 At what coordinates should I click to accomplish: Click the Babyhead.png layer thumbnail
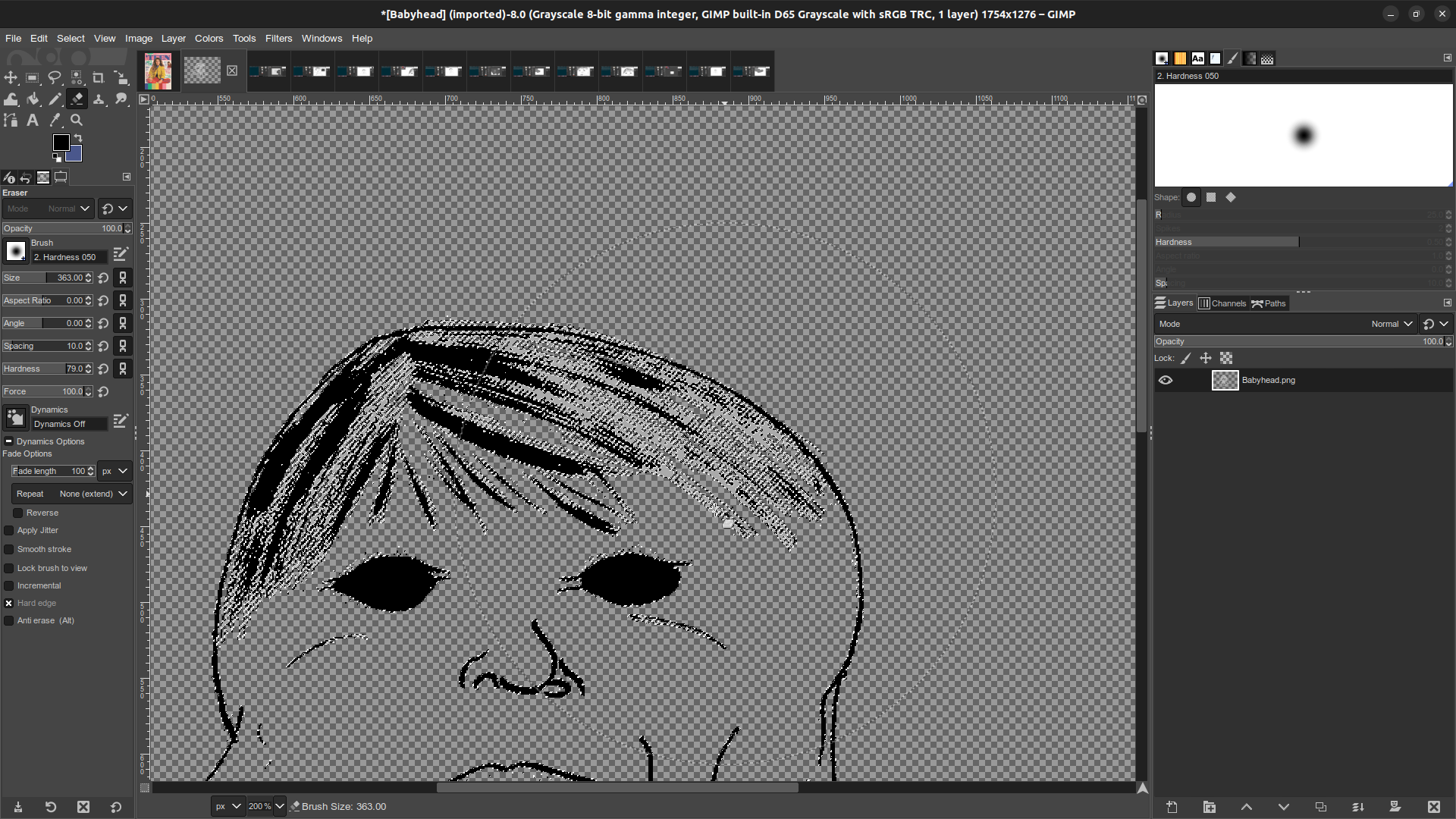[x=1225, y=380]
